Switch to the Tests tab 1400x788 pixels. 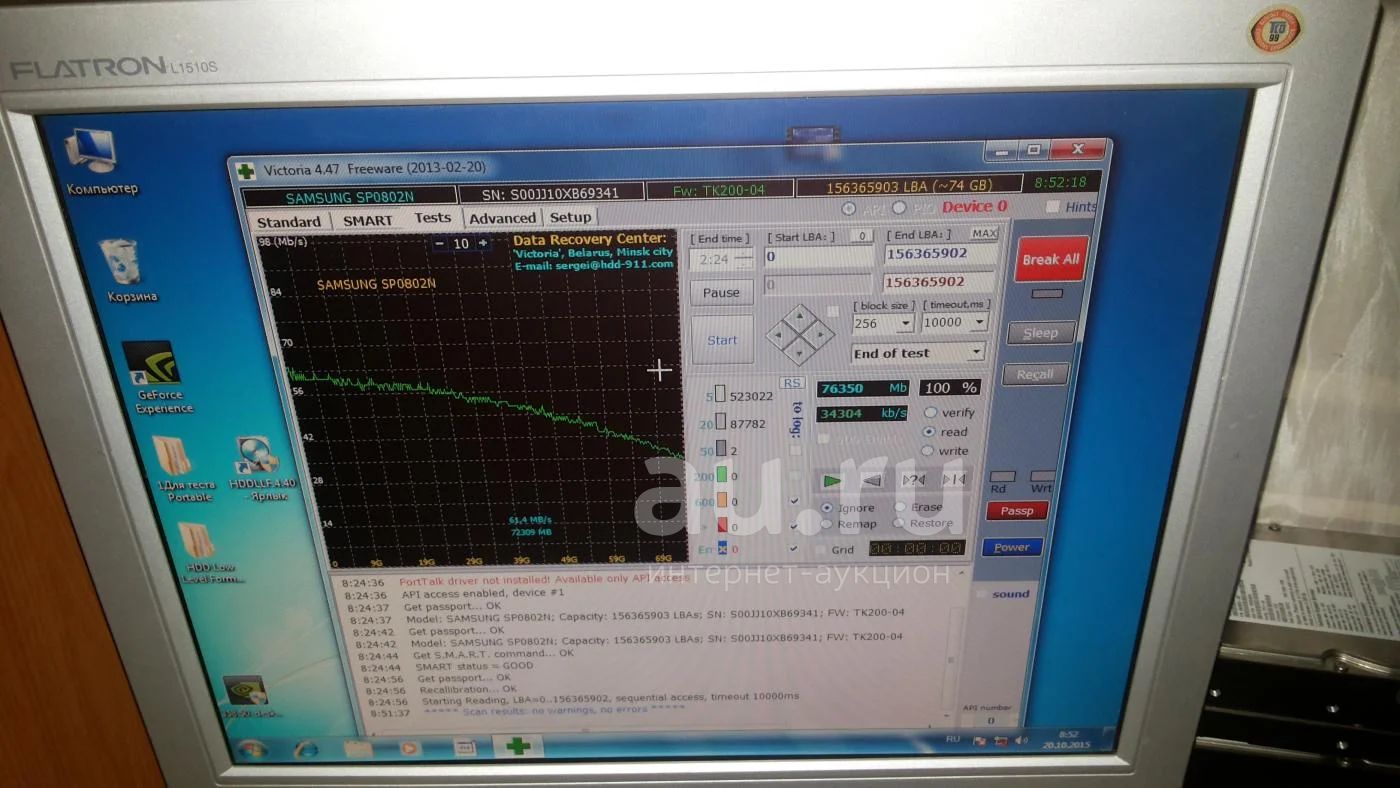[x=433, y=218]
